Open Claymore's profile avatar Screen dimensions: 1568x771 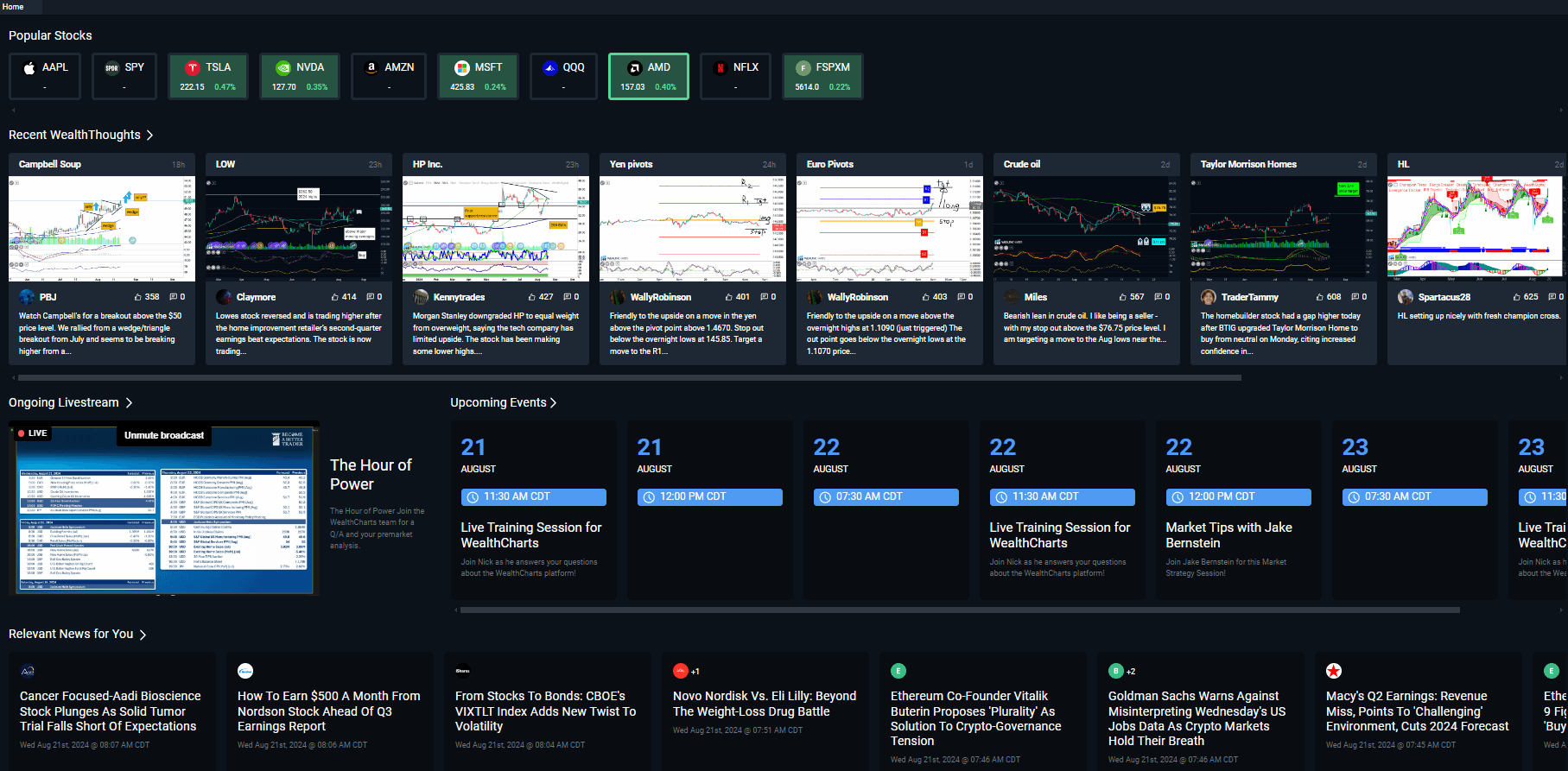(224, 297)
